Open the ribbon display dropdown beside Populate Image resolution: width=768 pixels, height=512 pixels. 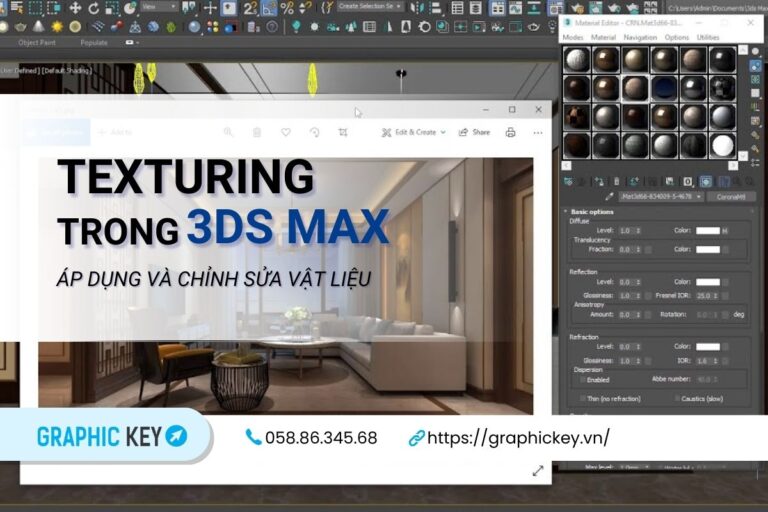[132, 43]
